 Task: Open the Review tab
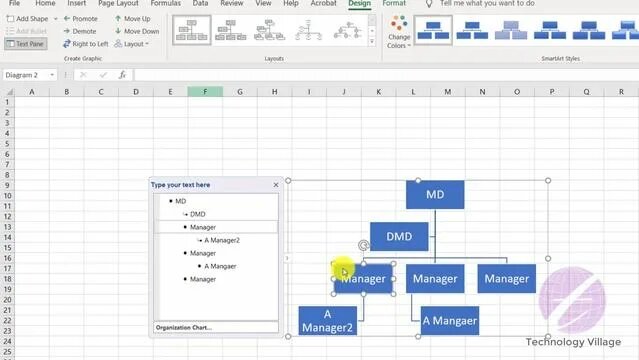pos(231,3)
